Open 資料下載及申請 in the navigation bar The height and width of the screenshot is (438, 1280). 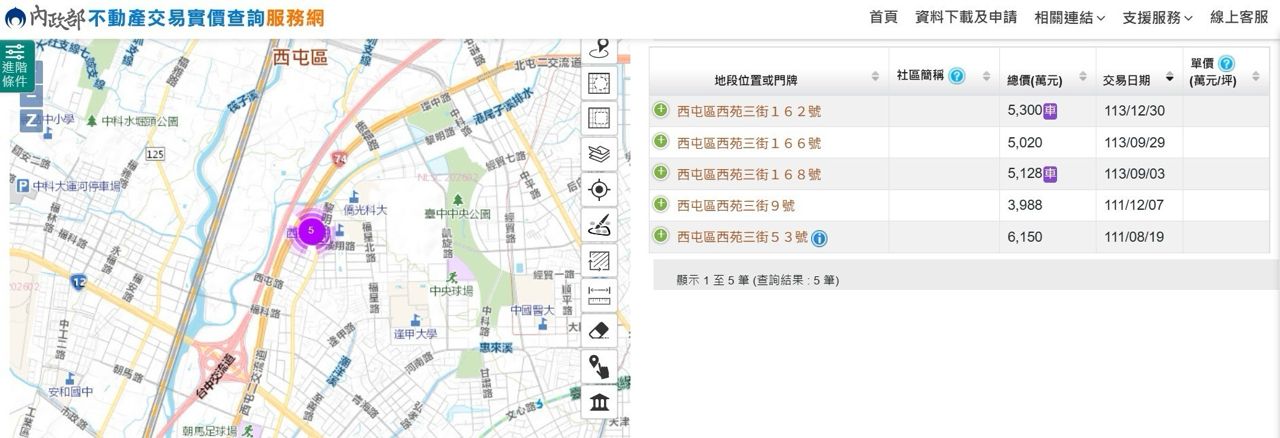coord(966,18)
